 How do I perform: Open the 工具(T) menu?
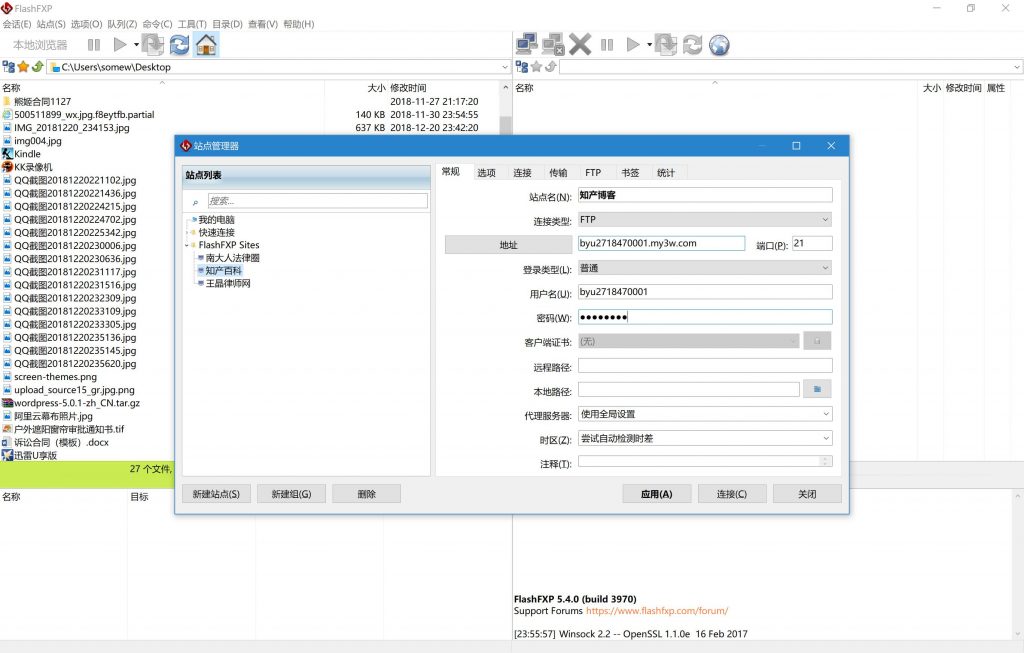click(x=192, y=24)
